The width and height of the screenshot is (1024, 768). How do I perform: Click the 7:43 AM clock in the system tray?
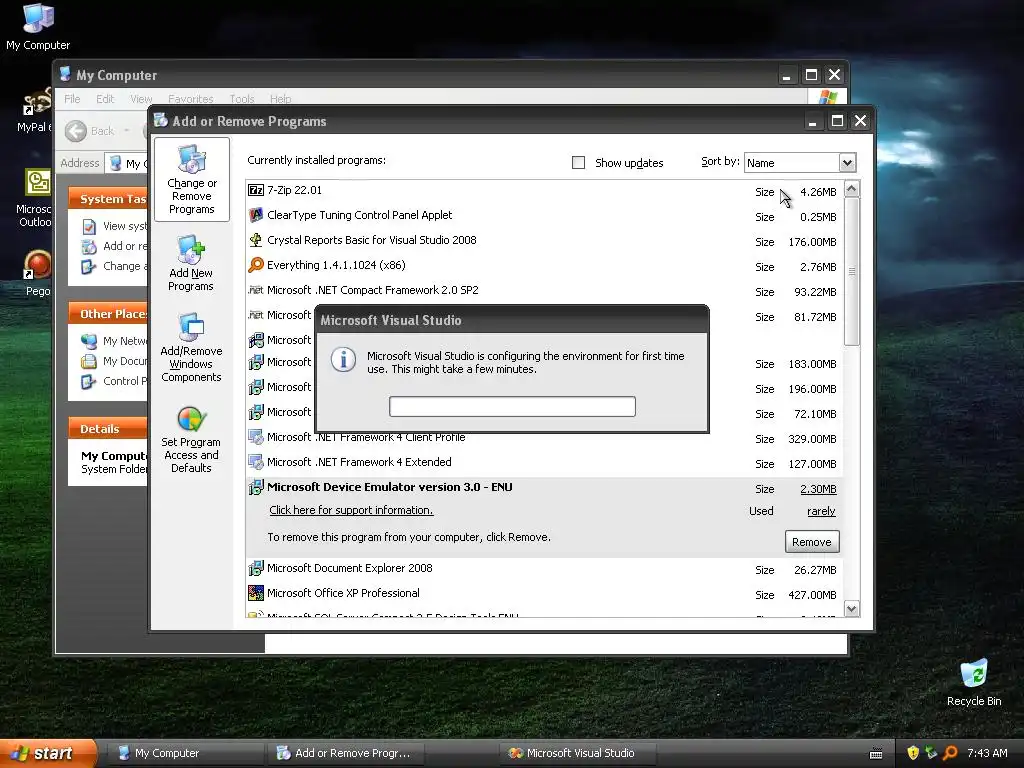(x=987, y=753)
